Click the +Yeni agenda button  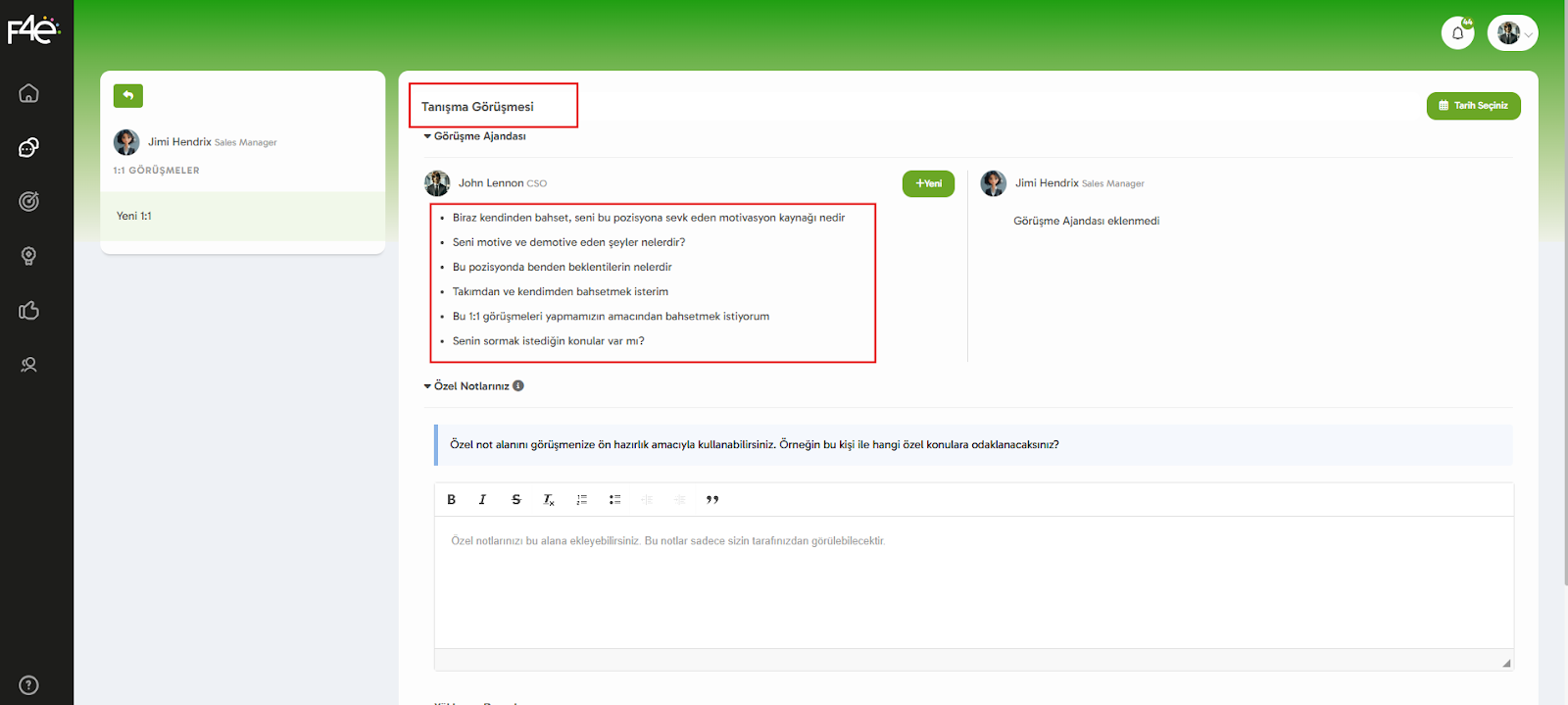928,183
